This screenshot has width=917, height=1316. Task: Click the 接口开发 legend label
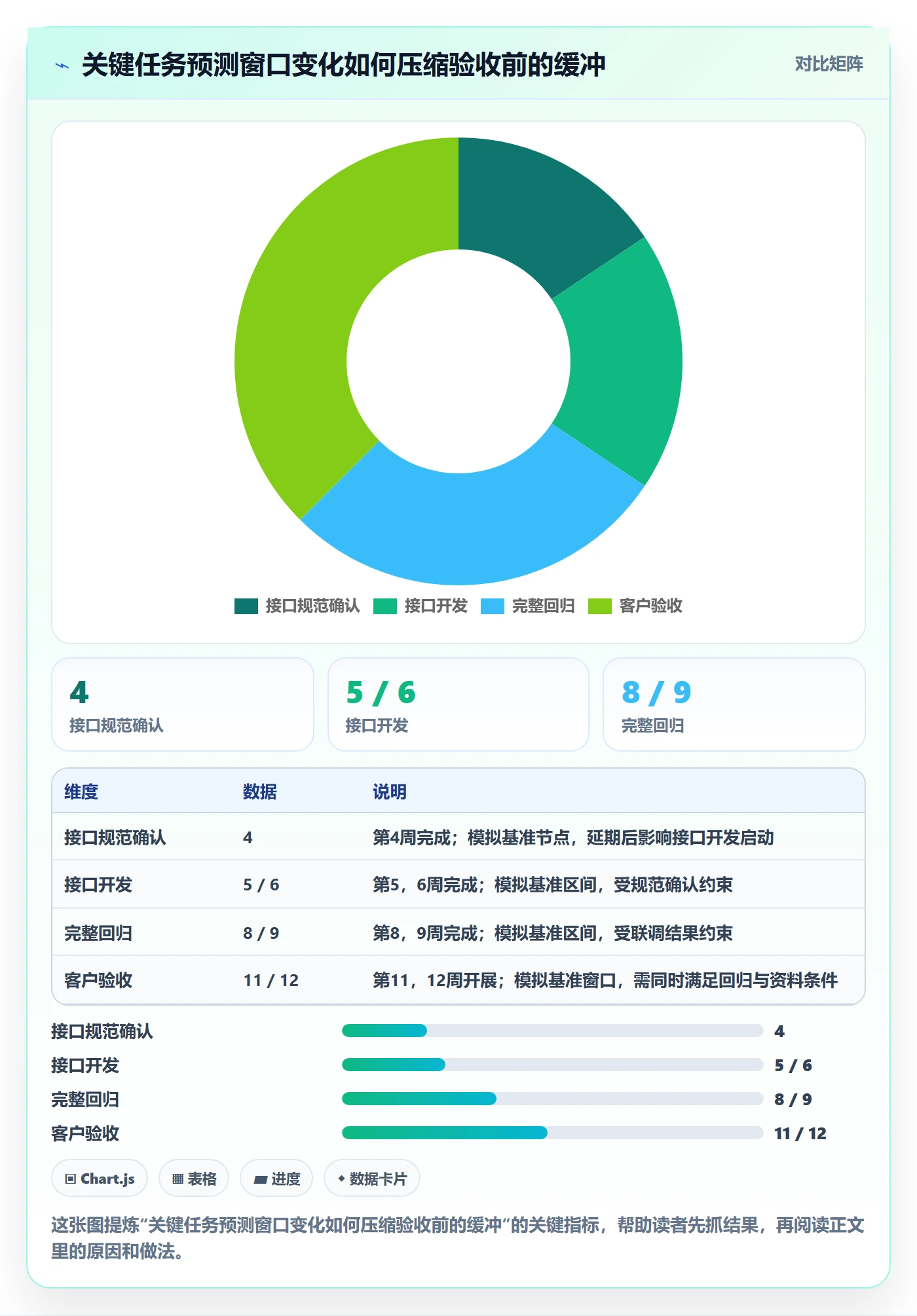pyautogui.click(x=436, y=606)
